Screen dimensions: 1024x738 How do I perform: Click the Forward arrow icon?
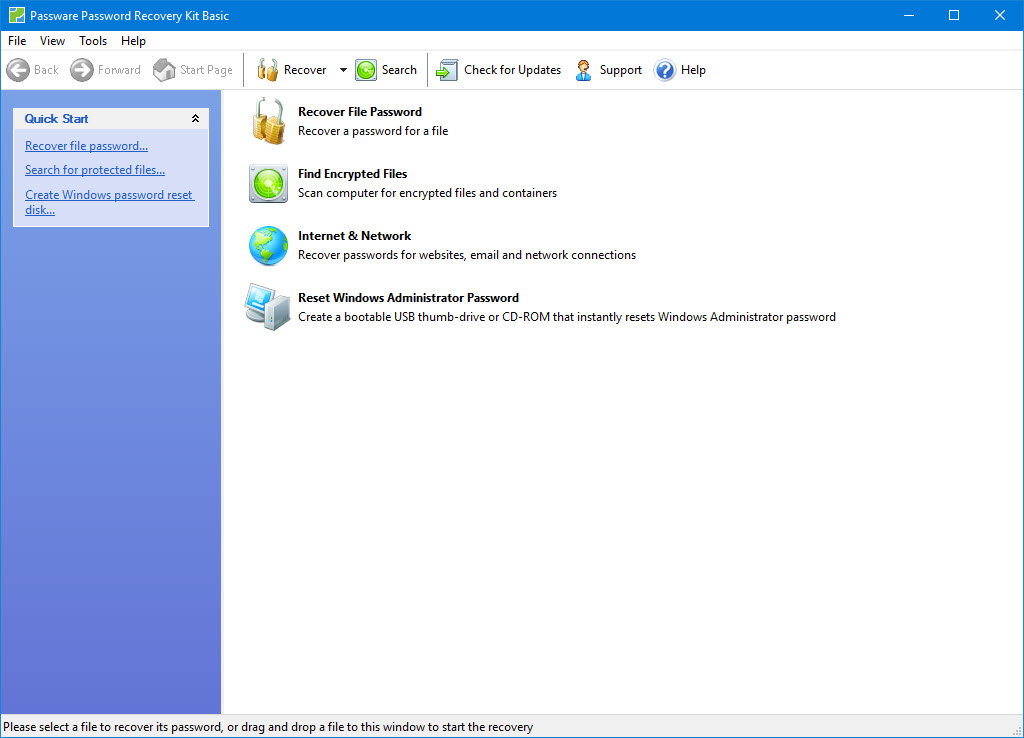point(82,70)
